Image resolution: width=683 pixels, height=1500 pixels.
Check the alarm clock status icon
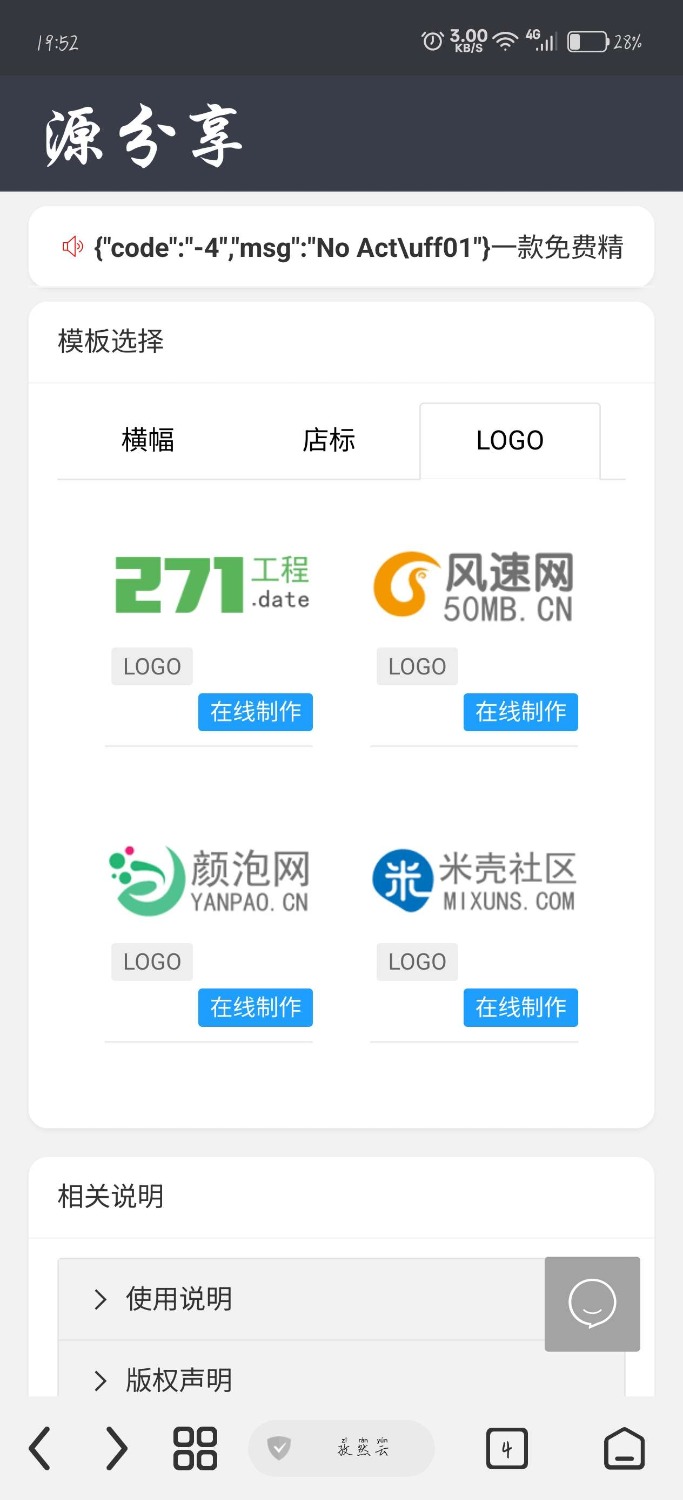tap(432, 41)
